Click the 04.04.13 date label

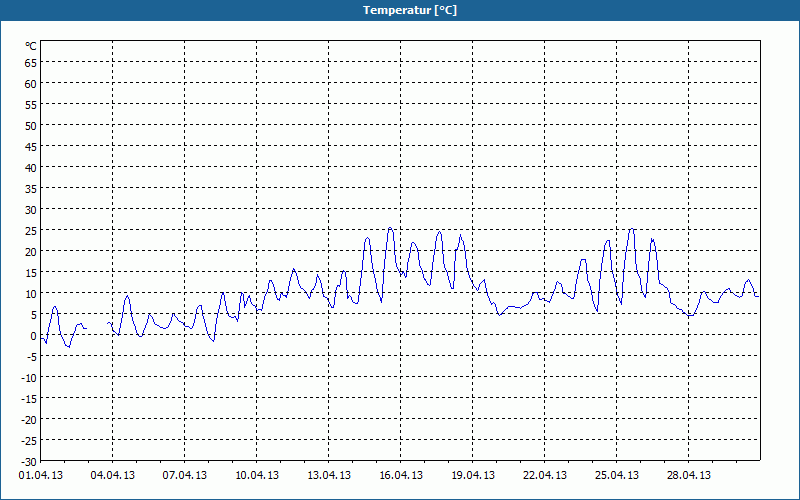(113, 476)
